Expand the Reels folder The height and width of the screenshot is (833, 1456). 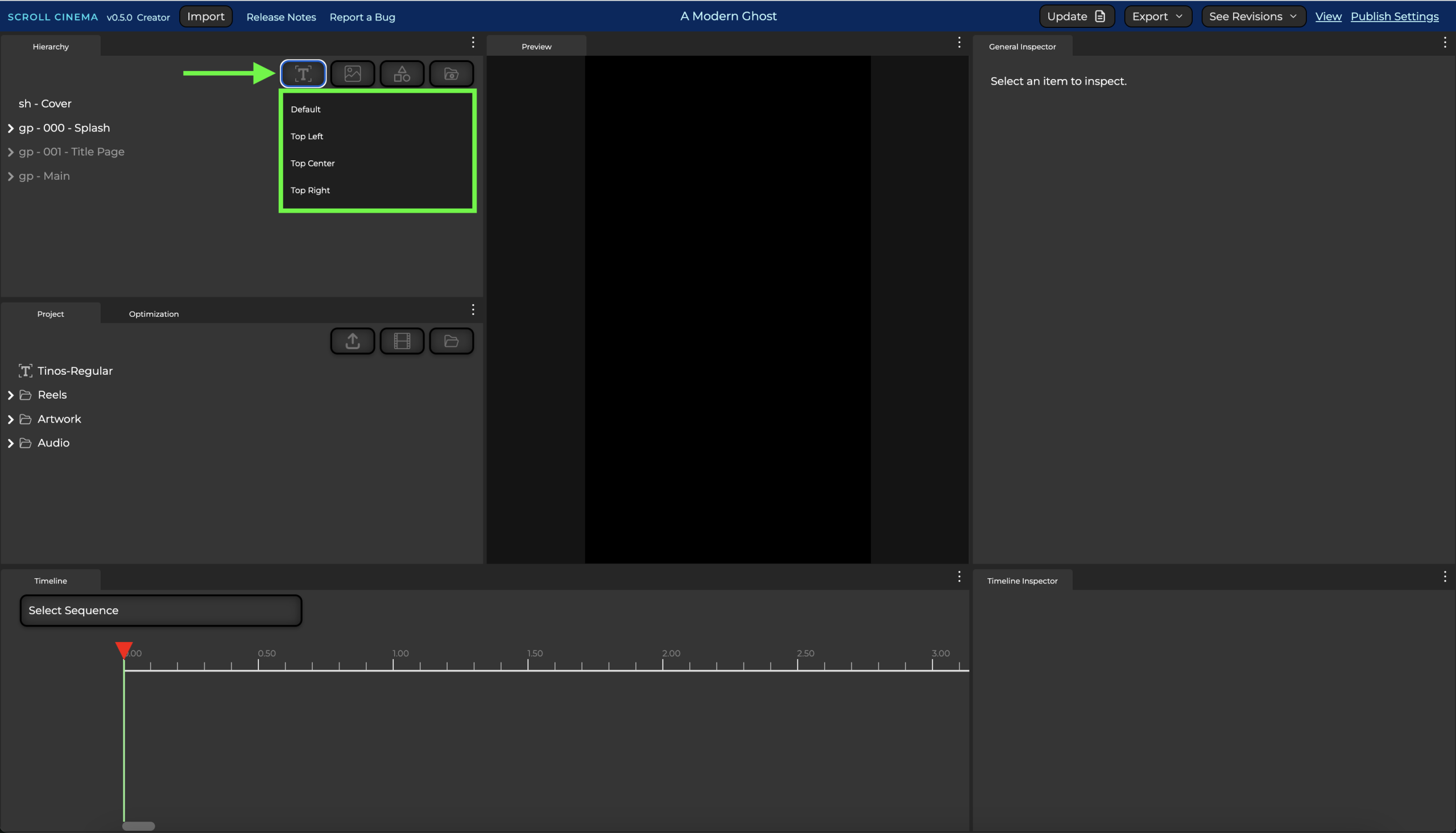tap(10, 395)
